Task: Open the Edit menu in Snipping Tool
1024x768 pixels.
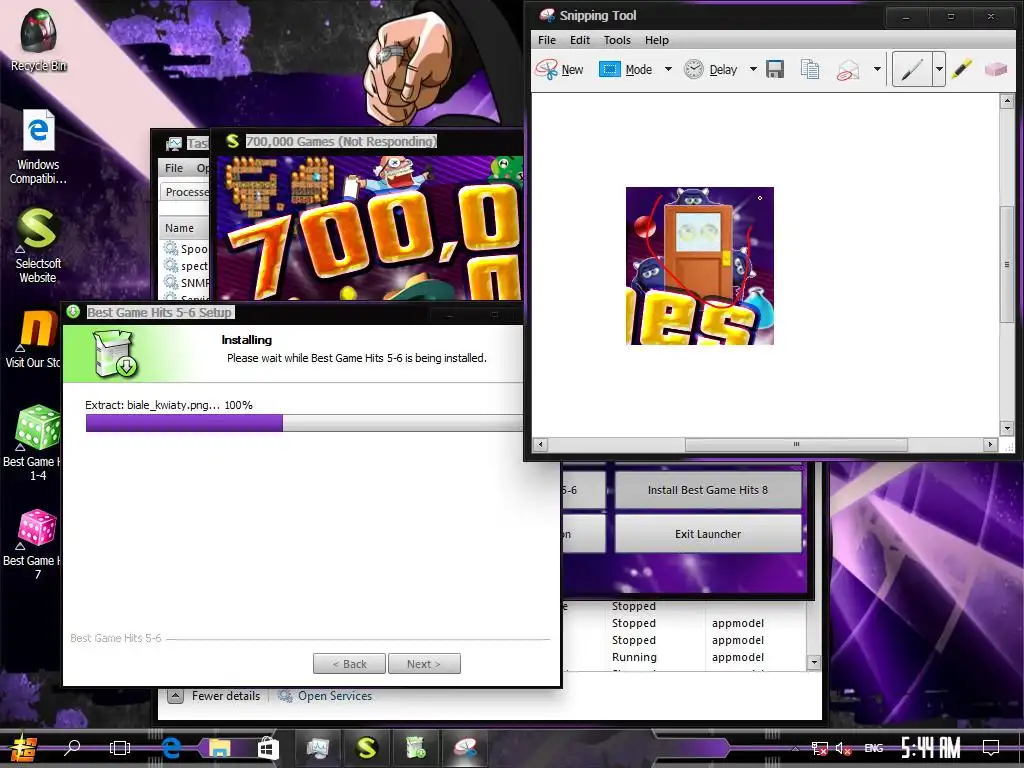Action: pyautogui.click(x=579, y=40)
